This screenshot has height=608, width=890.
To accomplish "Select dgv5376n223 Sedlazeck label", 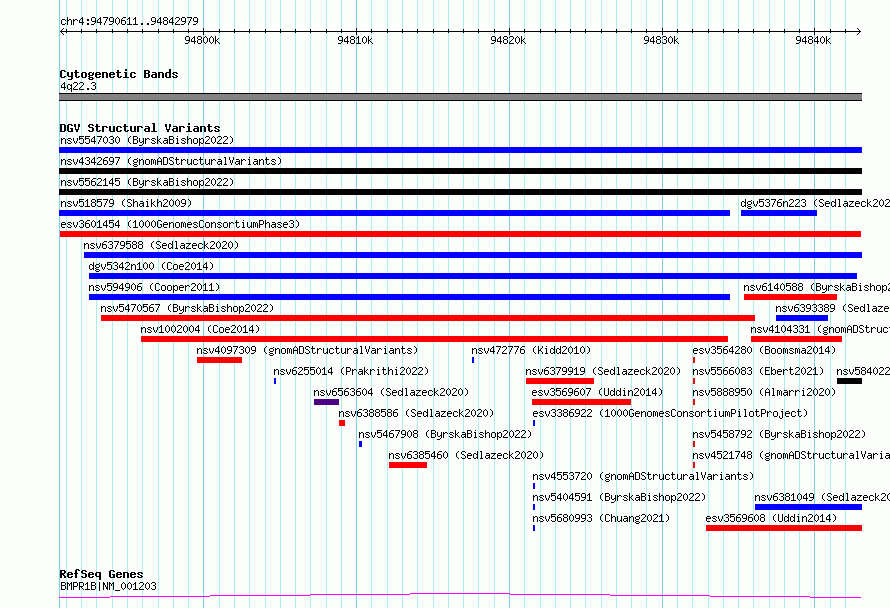I will pos(815,203).
